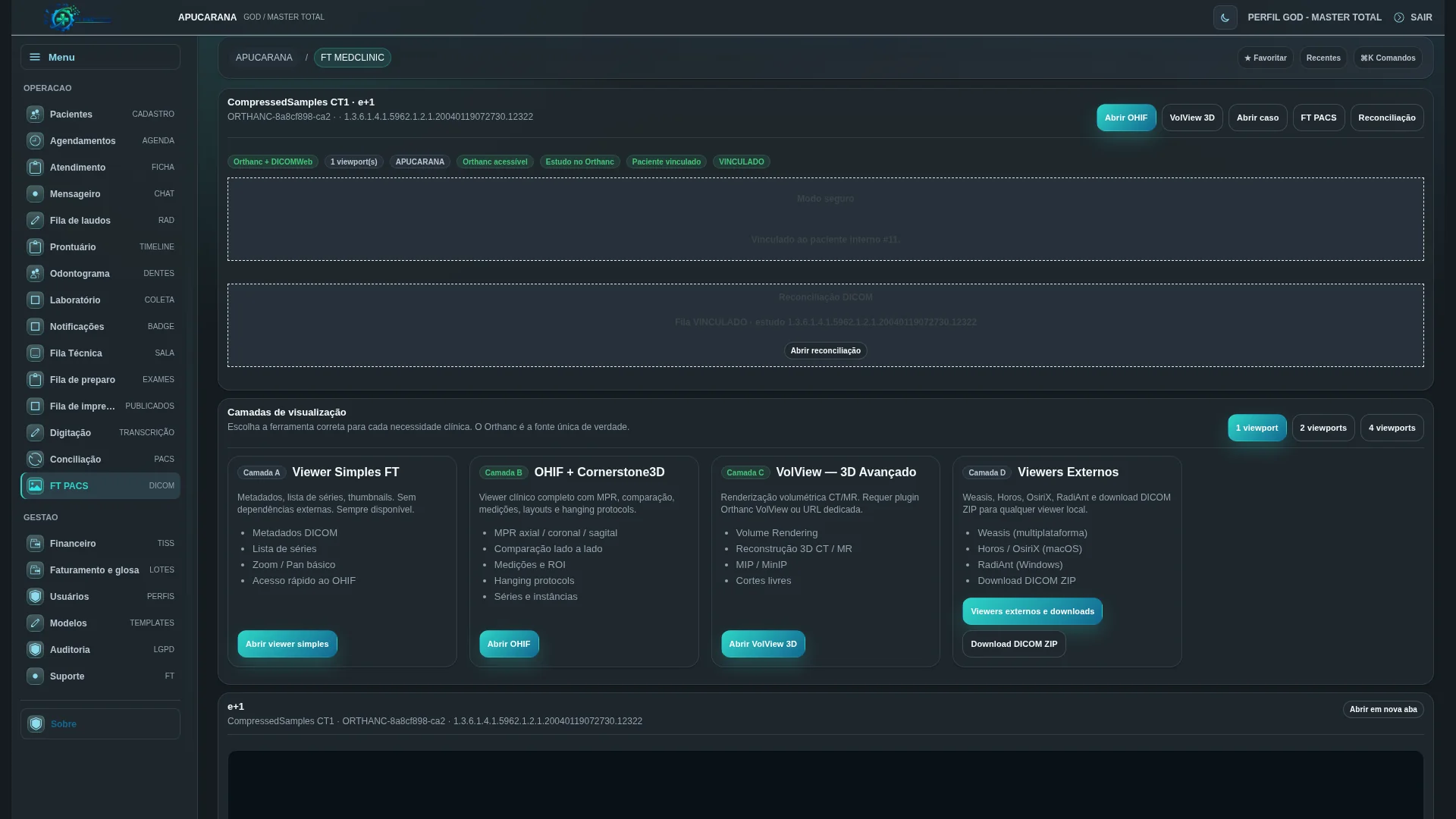Open Fila de laudos pencil icon
The width and height of the screenshot is (1456, 819).
coord(35,221)
